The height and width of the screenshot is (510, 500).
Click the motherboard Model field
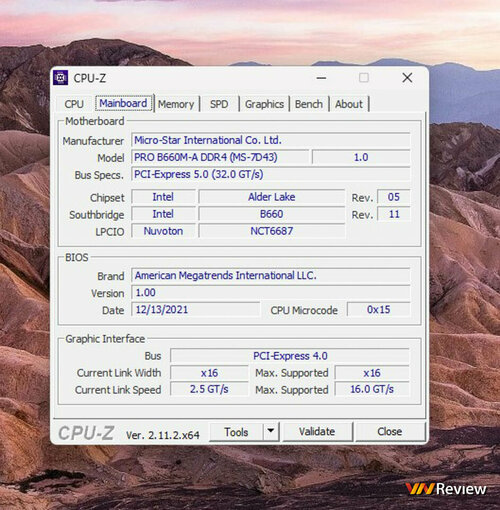(220, 157)
